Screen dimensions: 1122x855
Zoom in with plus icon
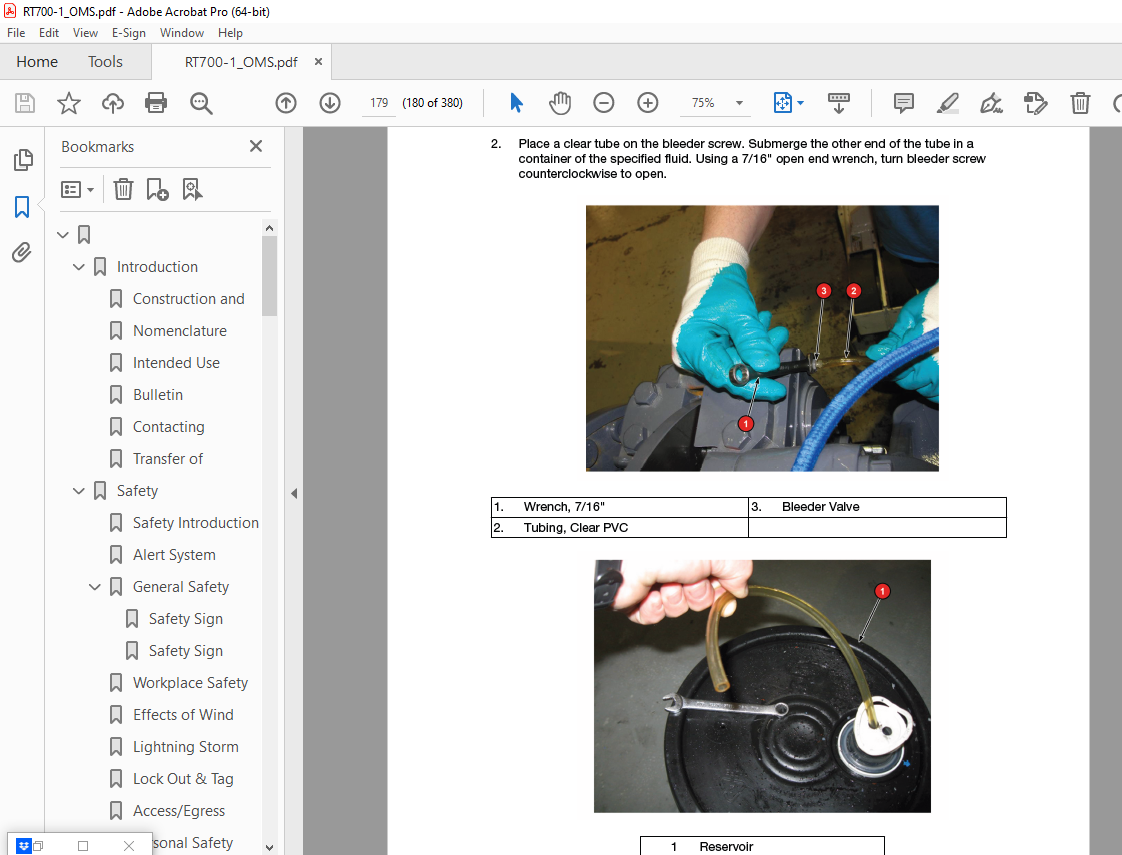tap(648, 103)
